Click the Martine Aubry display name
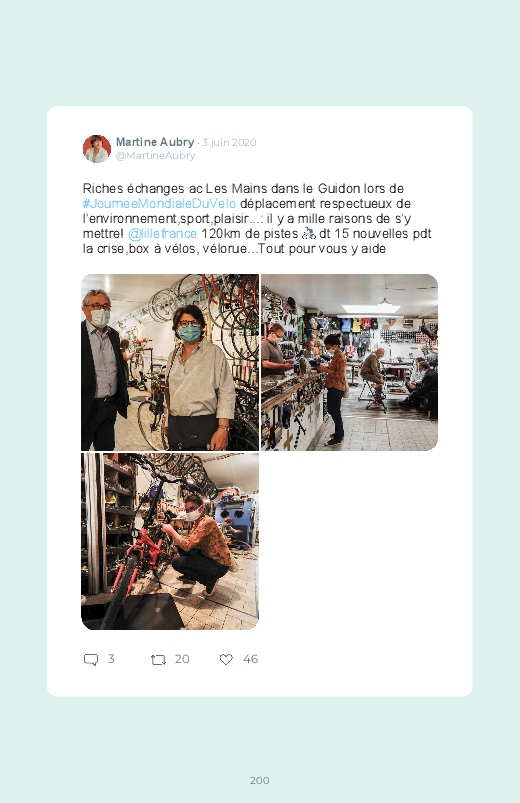This screenshot has width=520, height=803. point(155,142)
